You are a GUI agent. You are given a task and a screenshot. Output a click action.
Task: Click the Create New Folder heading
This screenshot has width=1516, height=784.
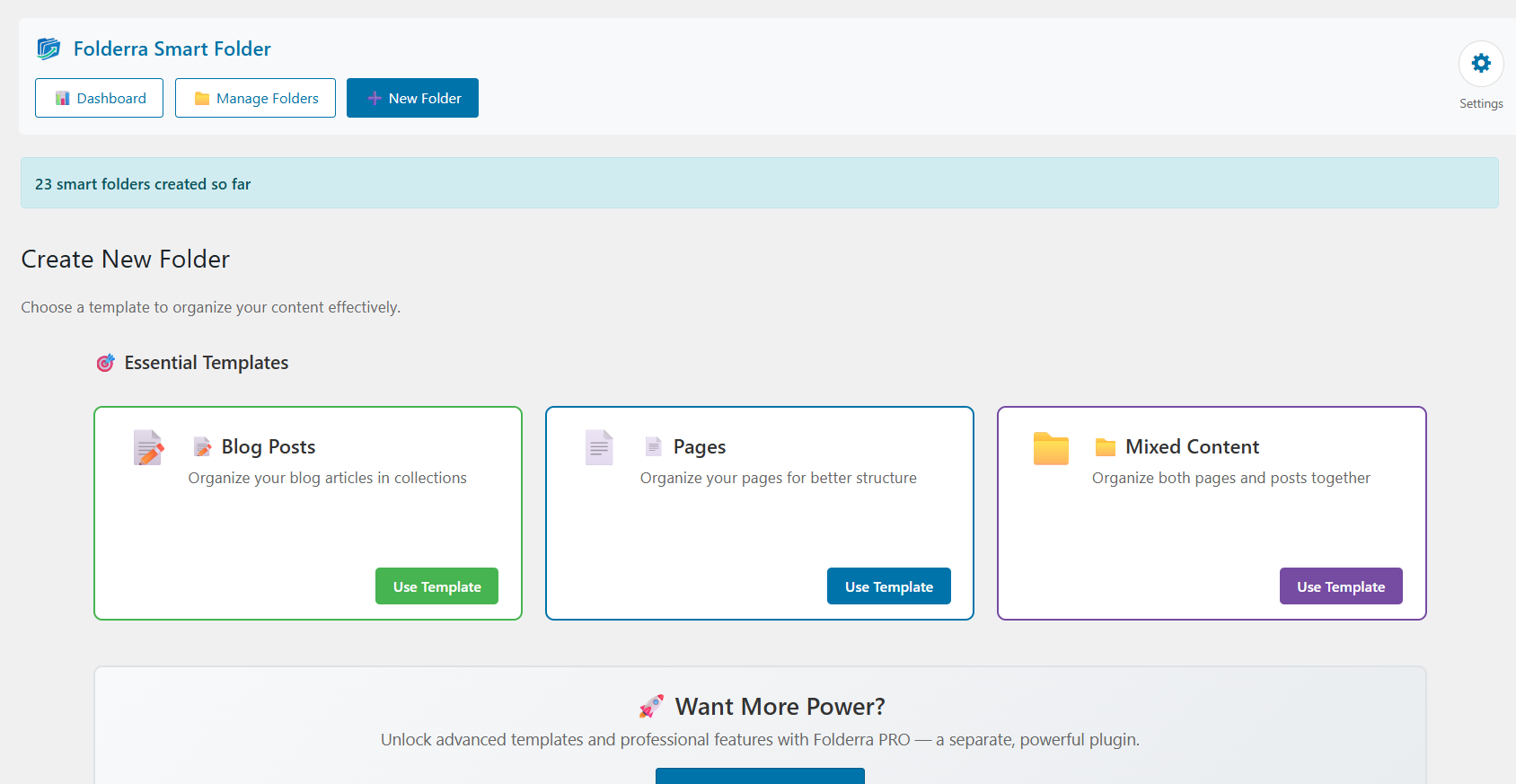coord(126,260)
